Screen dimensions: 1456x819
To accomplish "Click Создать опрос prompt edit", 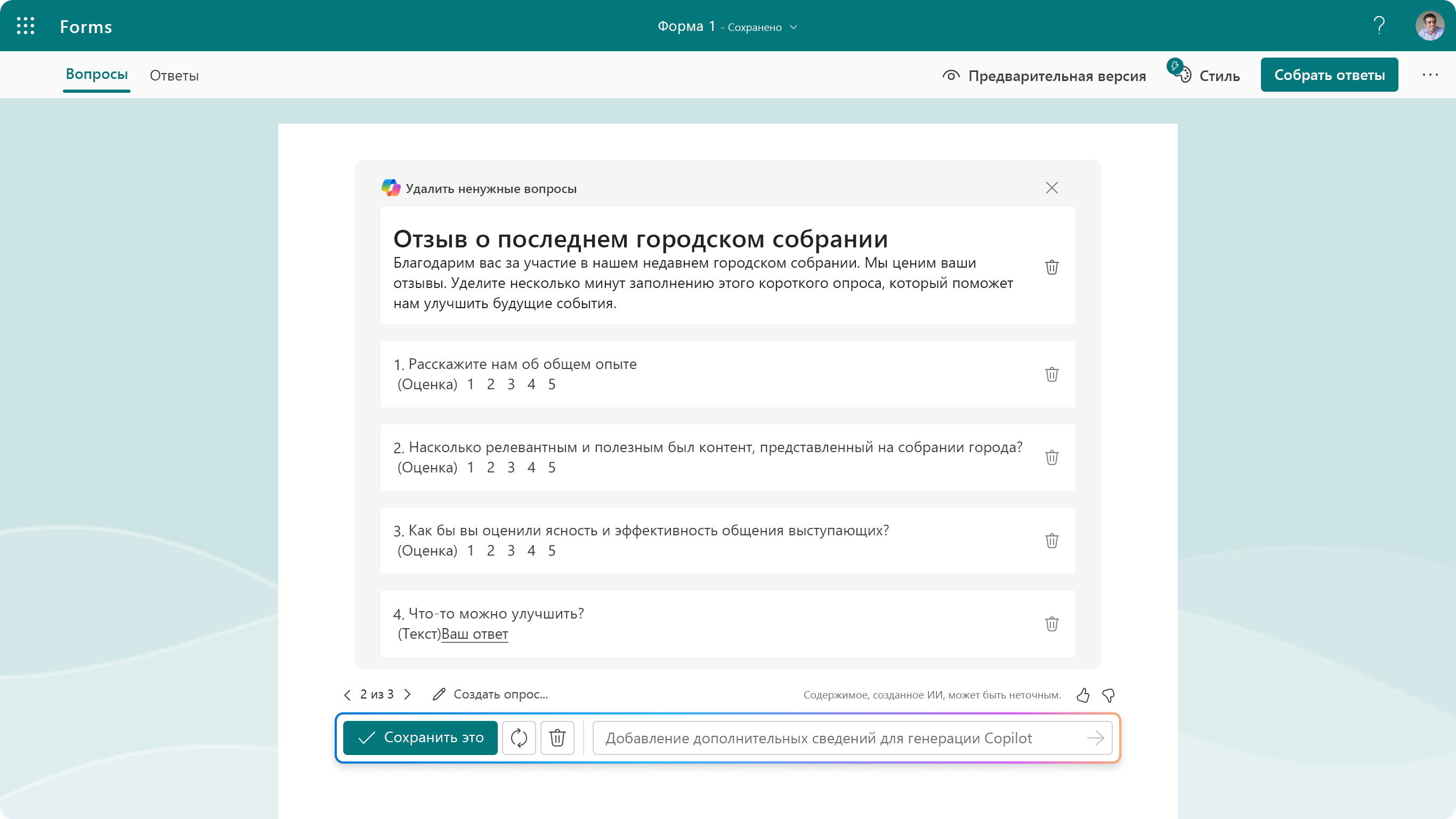I will pos(491,695).
